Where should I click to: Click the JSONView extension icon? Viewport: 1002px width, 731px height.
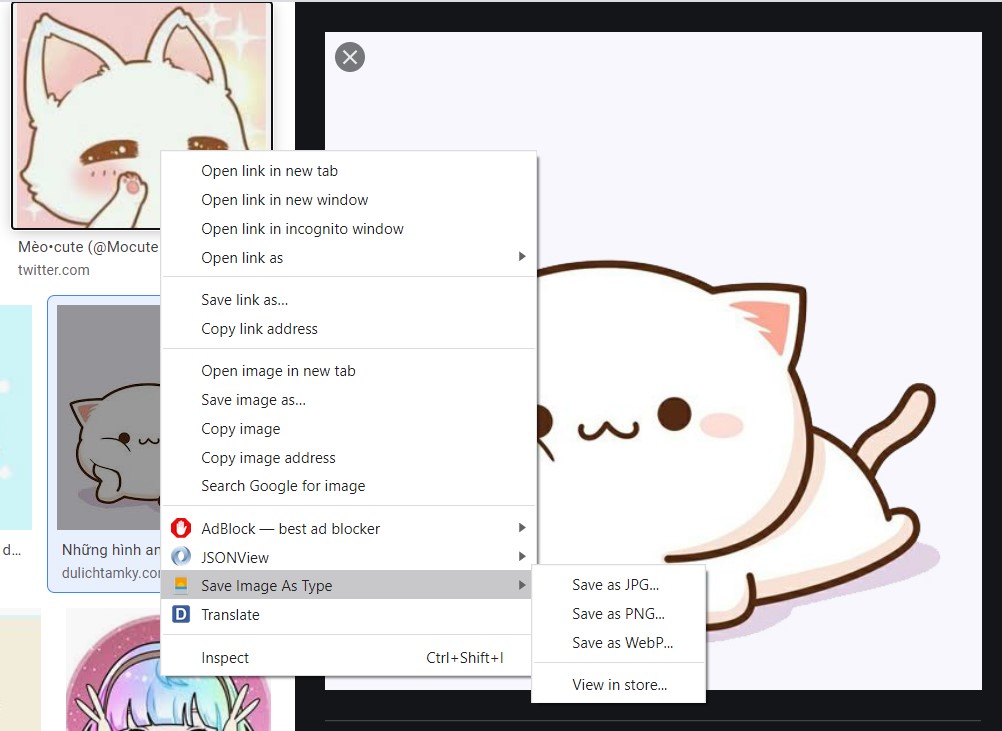pyautogui.click(x=181, y=557)
